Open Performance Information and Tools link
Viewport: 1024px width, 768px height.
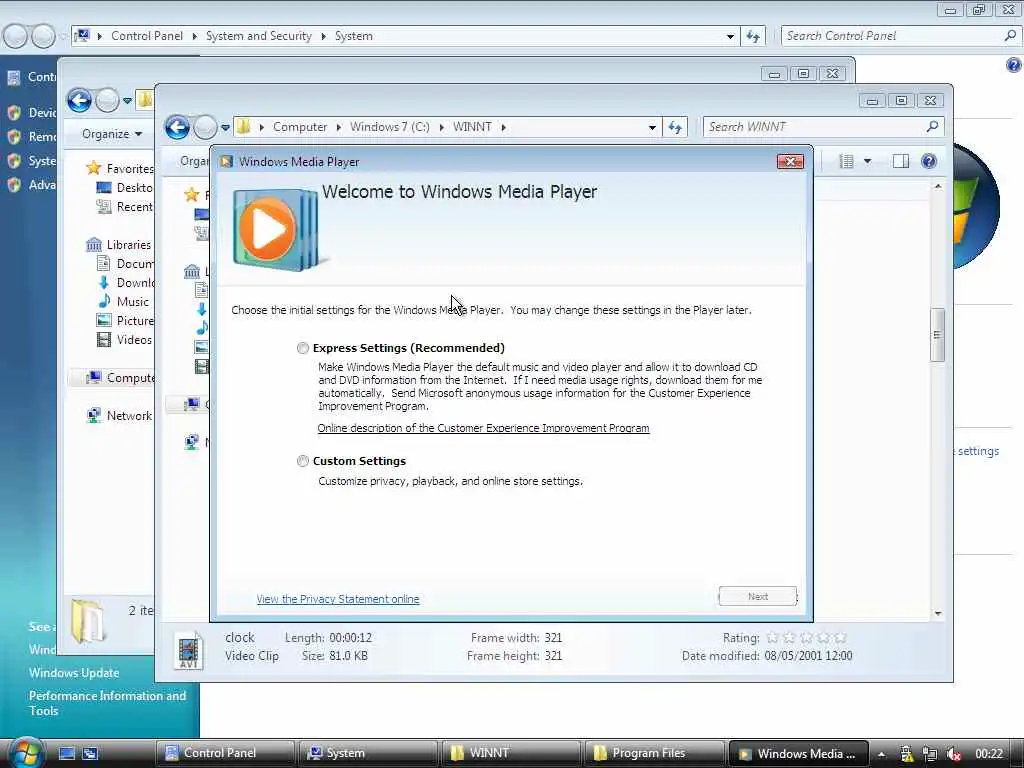107,703
